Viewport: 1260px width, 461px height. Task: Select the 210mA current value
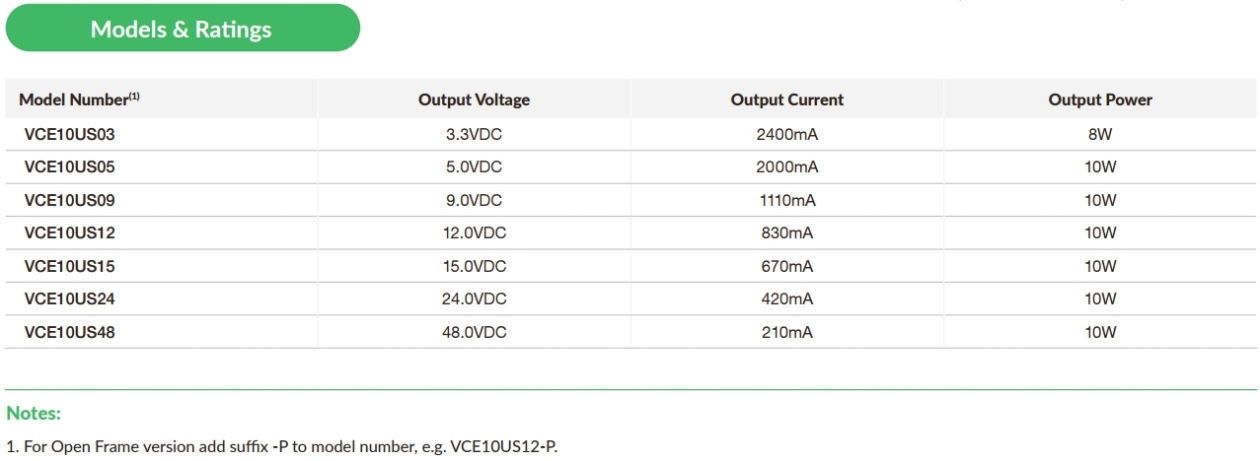(787, 332)
